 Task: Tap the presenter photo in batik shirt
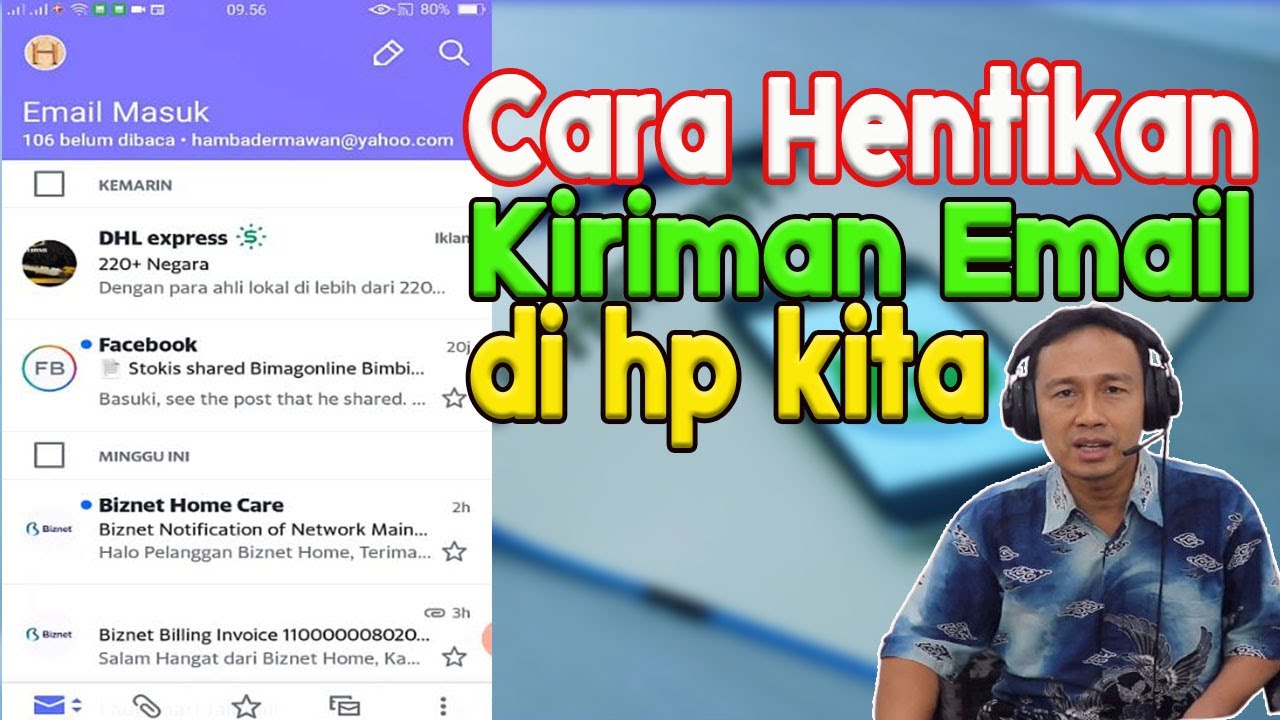pos(1080,515)
